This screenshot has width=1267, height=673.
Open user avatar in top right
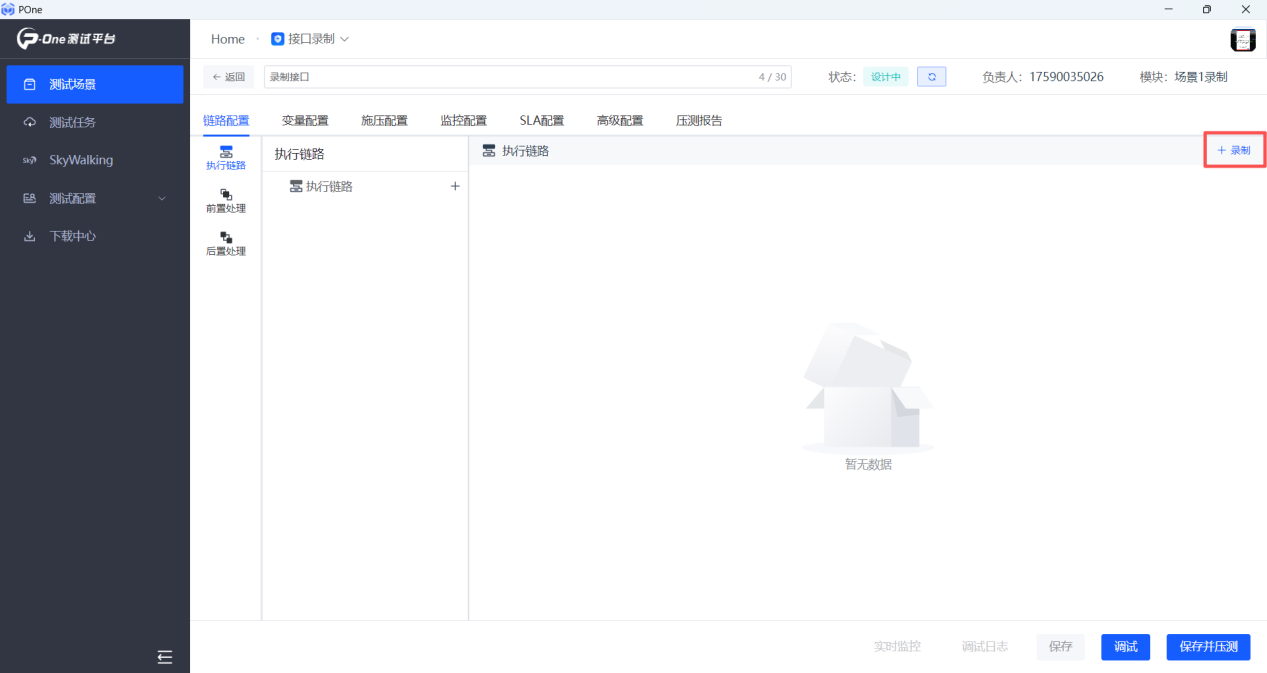(x=1243, y=40)
